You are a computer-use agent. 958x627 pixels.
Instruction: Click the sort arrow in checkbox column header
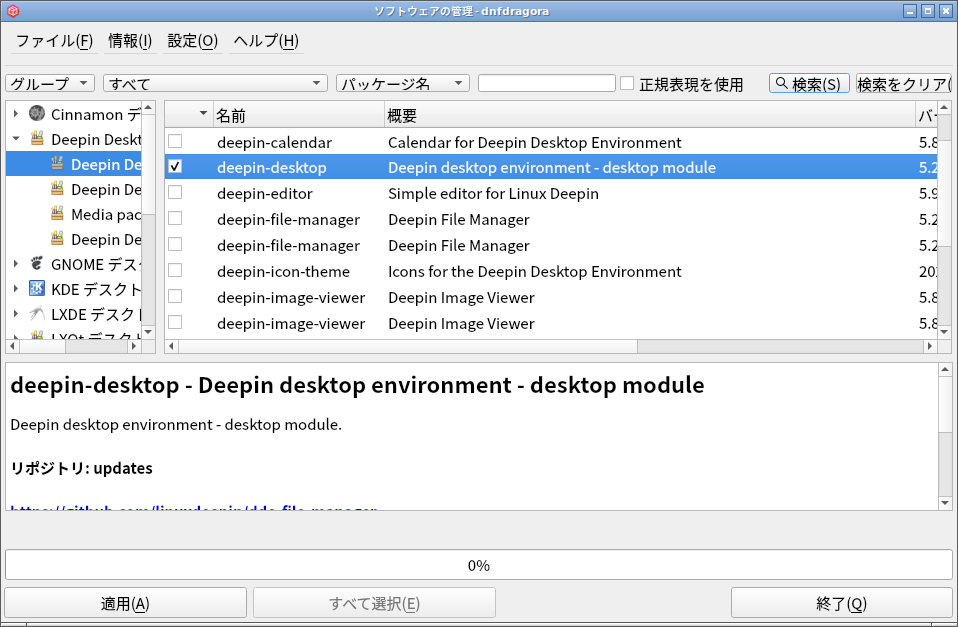(203, 114)
